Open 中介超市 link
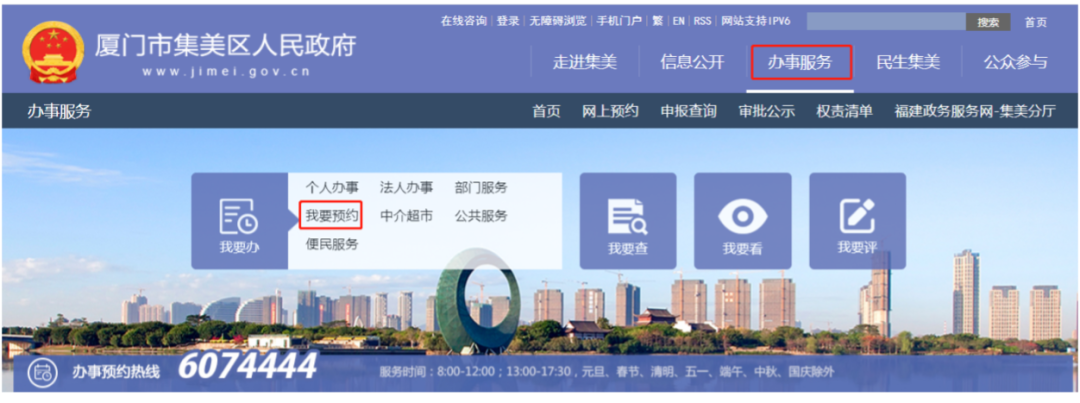The image size is (1080, 403). 406,215
